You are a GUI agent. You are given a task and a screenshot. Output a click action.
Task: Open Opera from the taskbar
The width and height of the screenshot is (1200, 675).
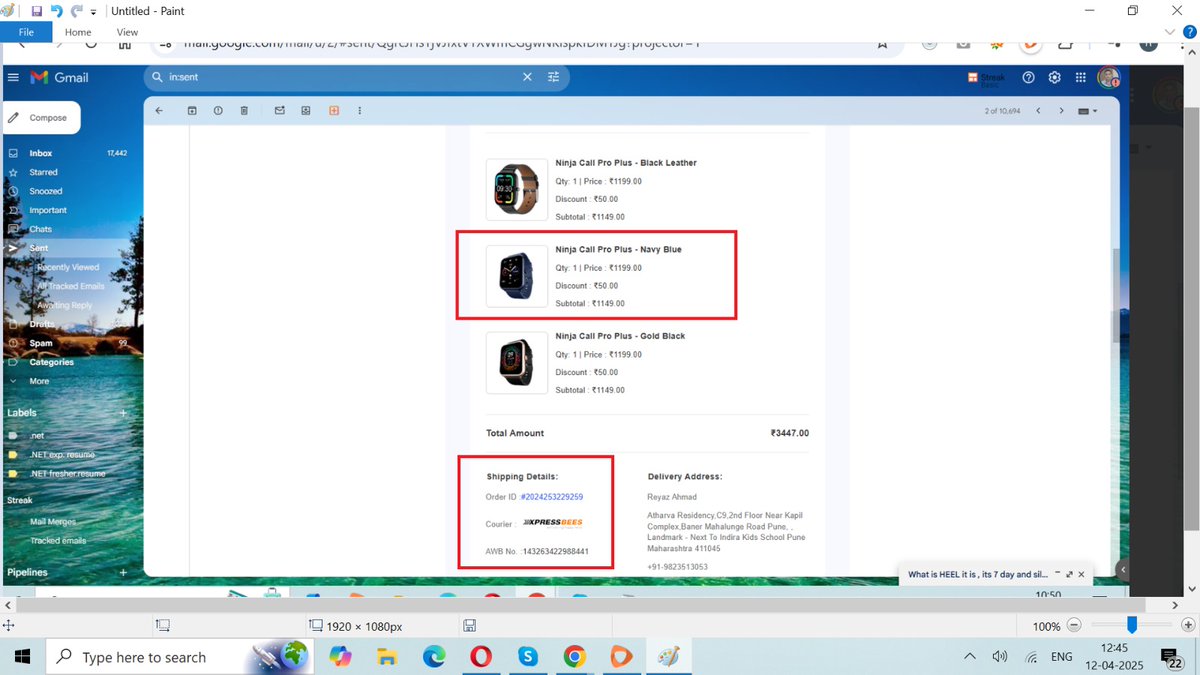point(482,657)
